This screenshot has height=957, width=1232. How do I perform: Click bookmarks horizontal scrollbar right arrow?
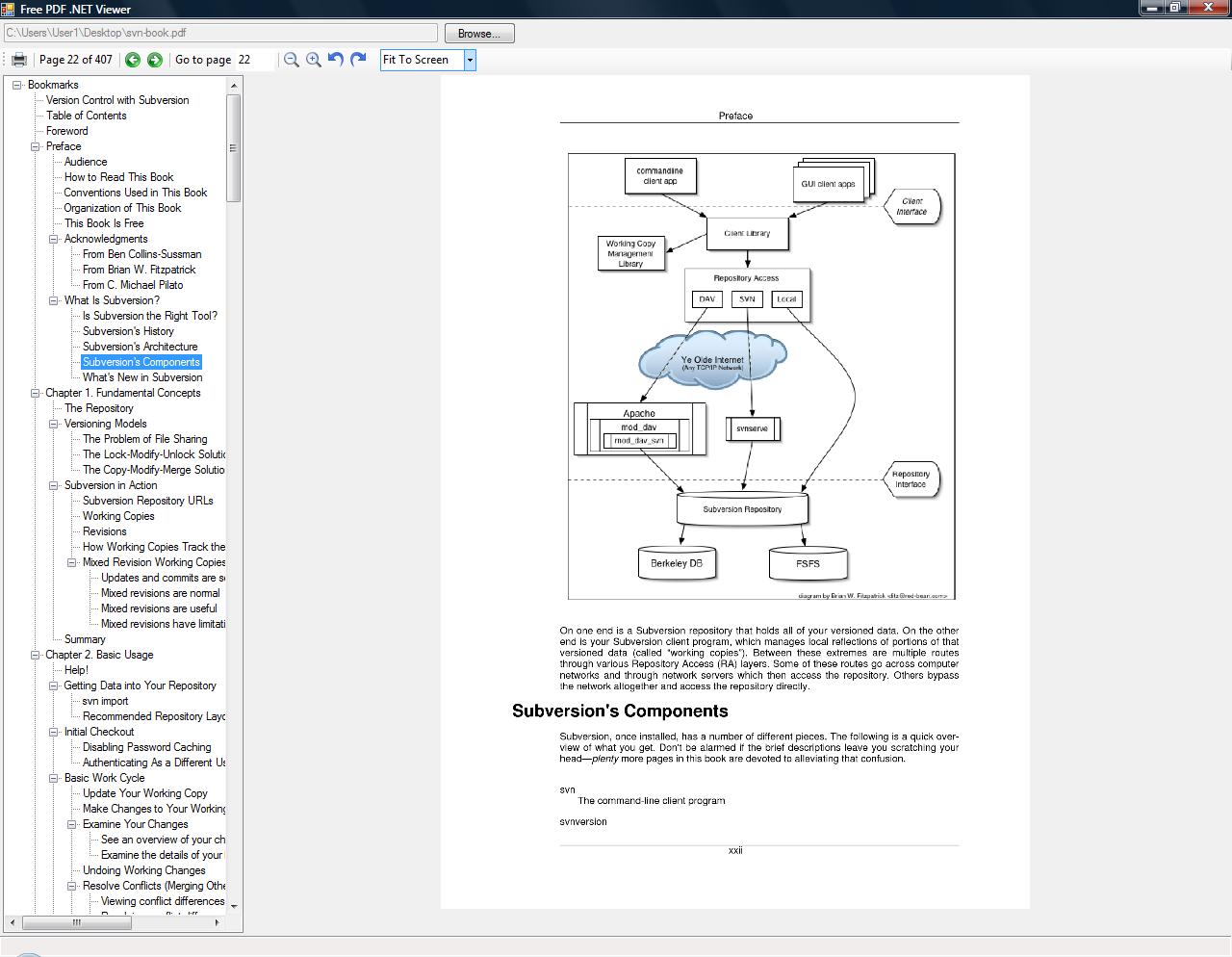(217, 922)
